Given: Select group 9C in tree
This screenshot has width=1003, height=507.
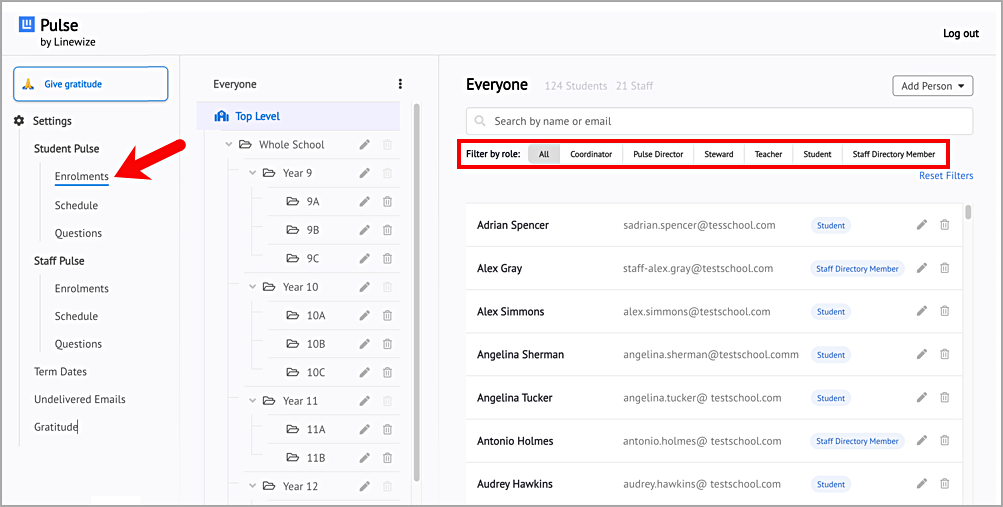Looking at the screenshot, I should pos(313,258).
